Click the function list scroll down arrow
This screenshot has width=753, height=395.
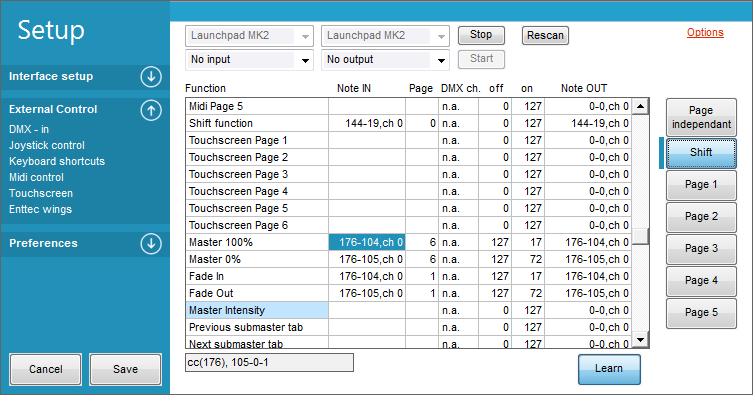(640, 340)
